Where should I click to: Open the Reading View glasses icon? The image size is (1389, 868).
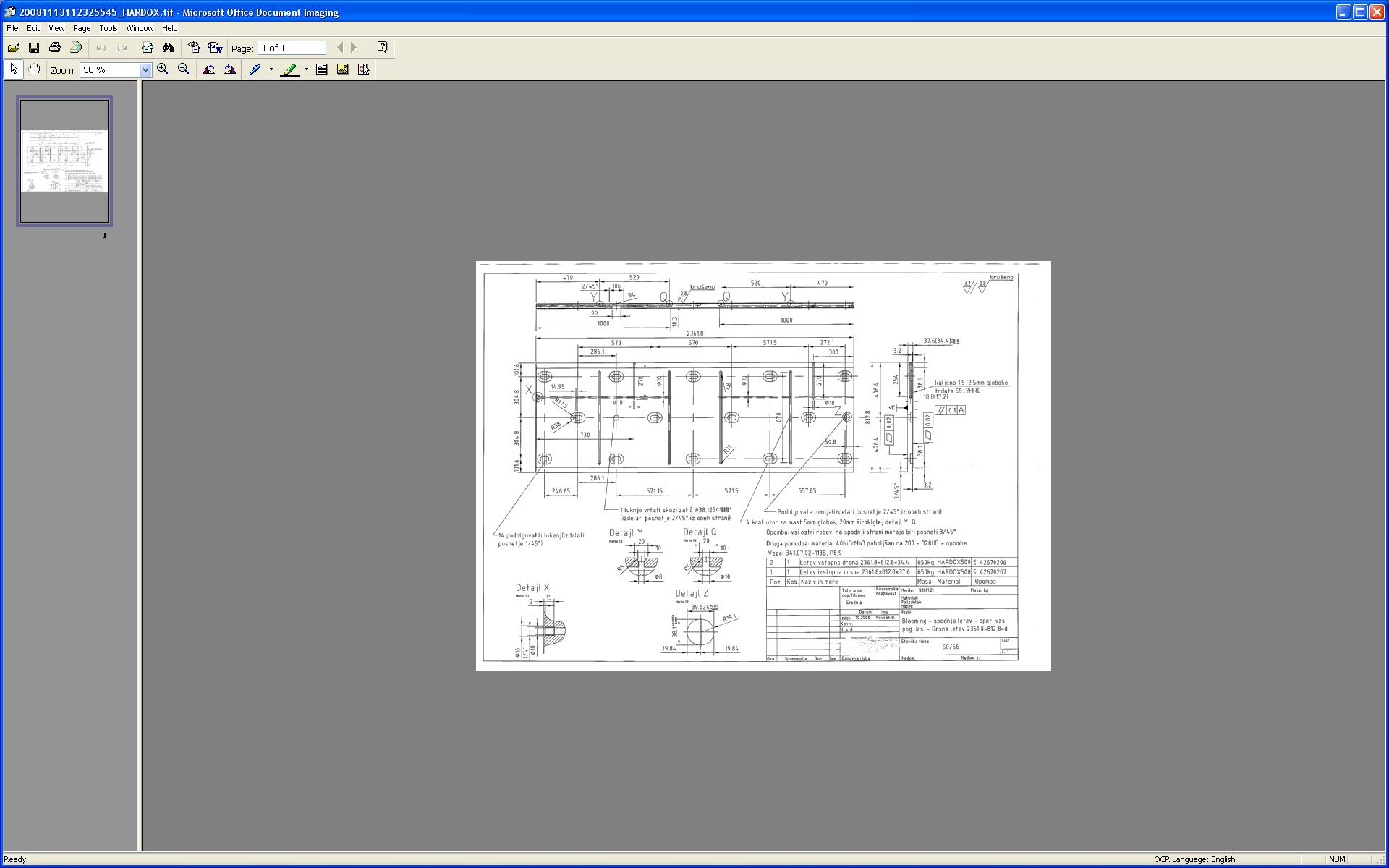(148, 48)
